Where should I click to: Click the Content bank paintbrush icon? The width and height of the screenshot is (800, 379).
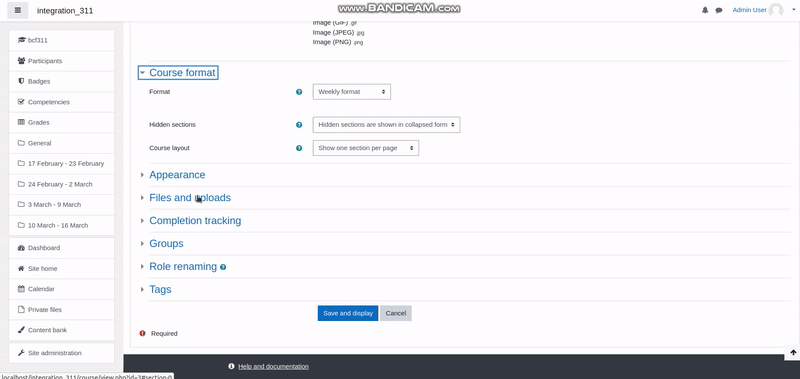pyautogui.click(x=21, y=330)
